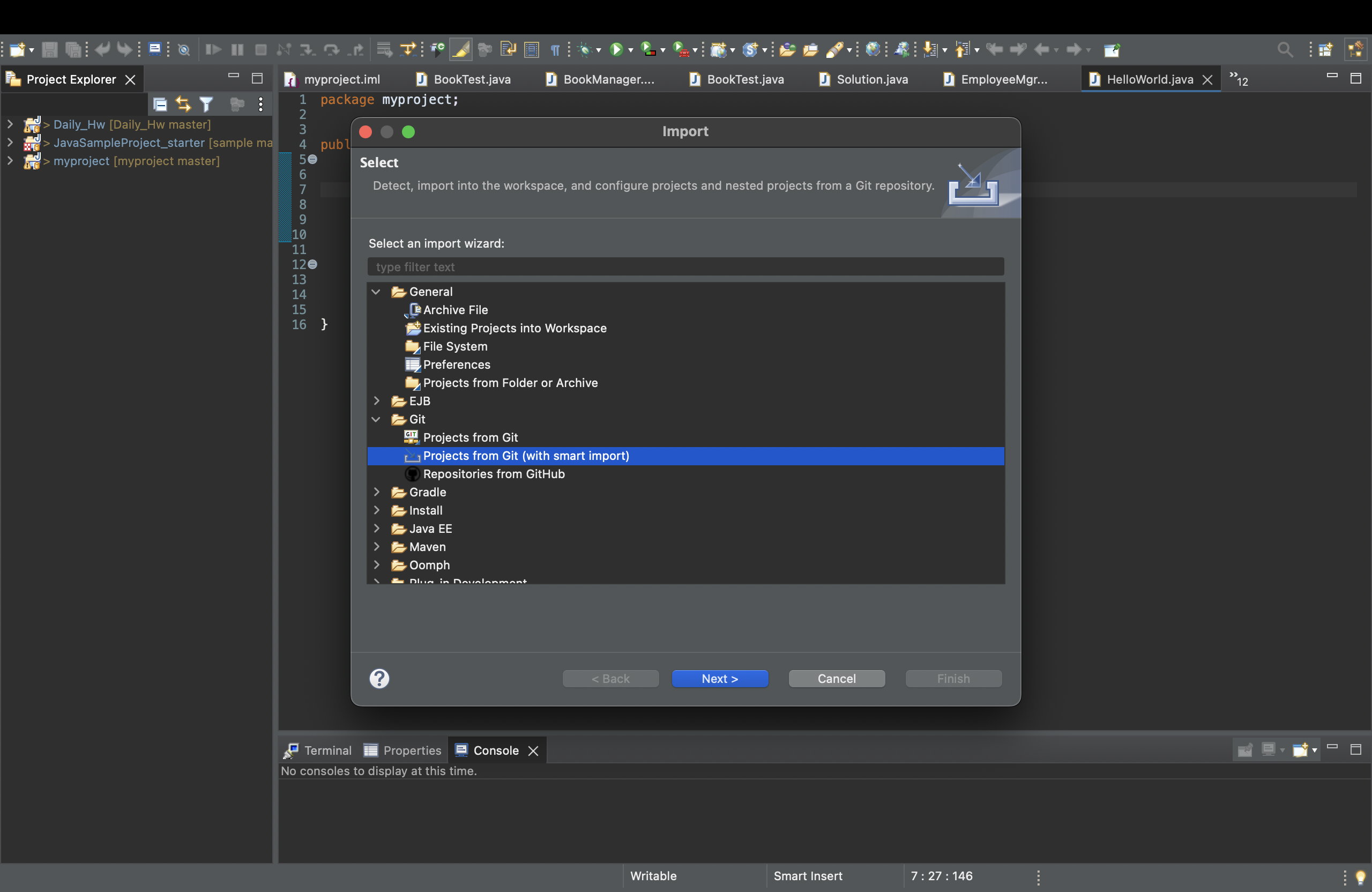Toggle Block Selection Mode icon

click(x=532, y=50)
